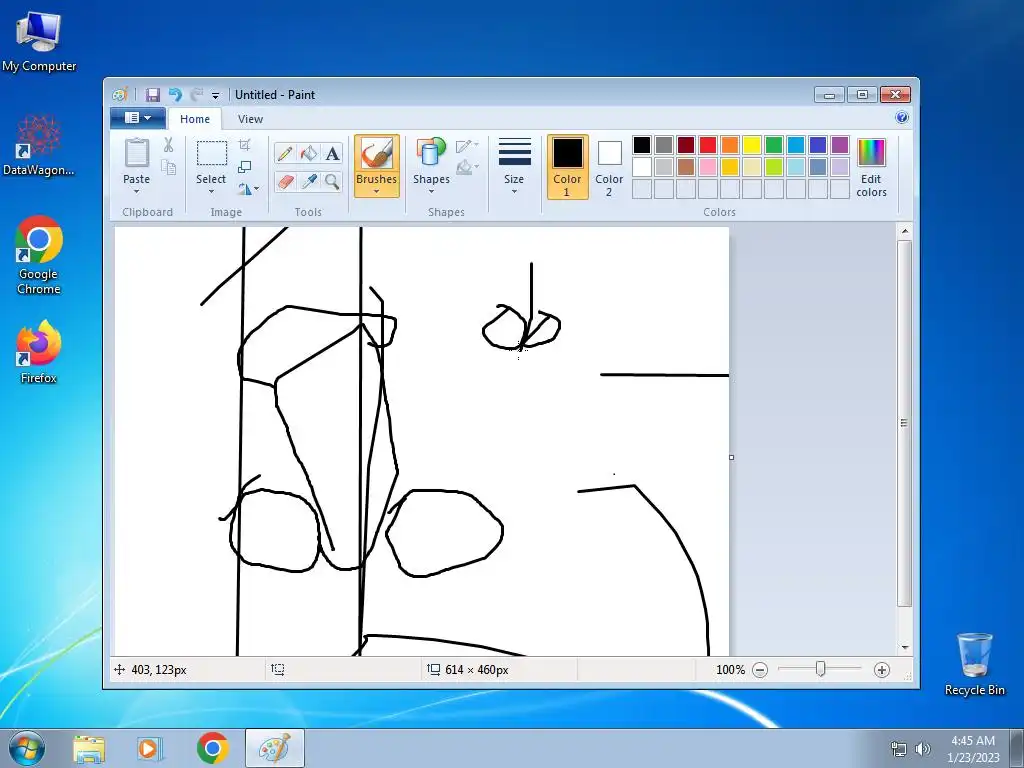This screenshot has width=1024, height=768.
Task: Select the Pencil tool
Action: click(285, 153)
